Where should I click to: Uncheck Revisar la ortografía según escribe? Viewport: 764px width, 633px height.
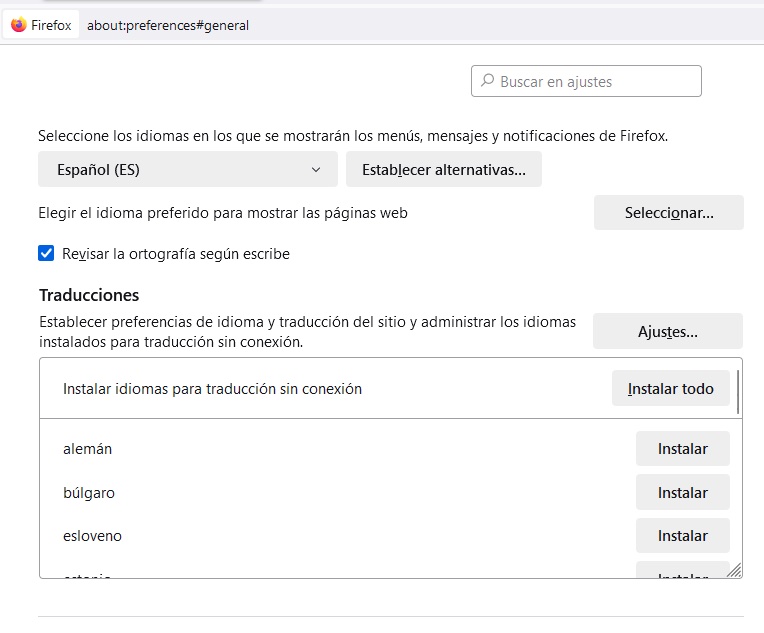pyautogui.click(x=46, y=253)
